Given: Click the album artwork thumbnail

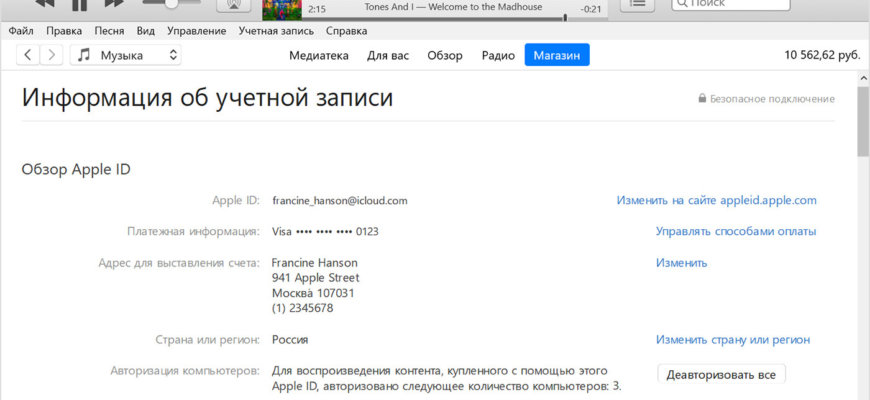Looking at the screenshot, I should 282,8.
